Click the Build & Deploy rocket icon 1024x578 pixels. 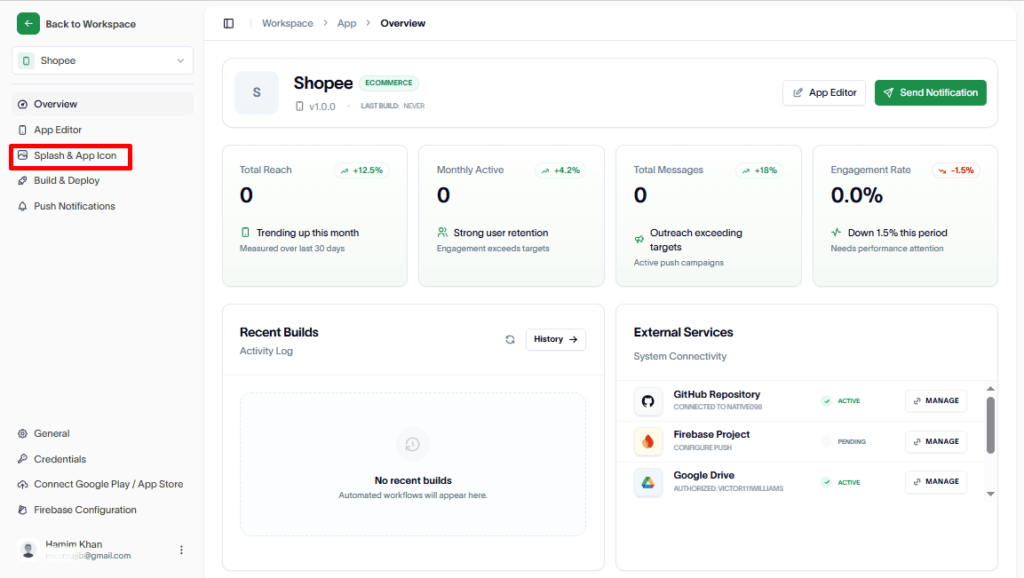[x=23, y=181]
